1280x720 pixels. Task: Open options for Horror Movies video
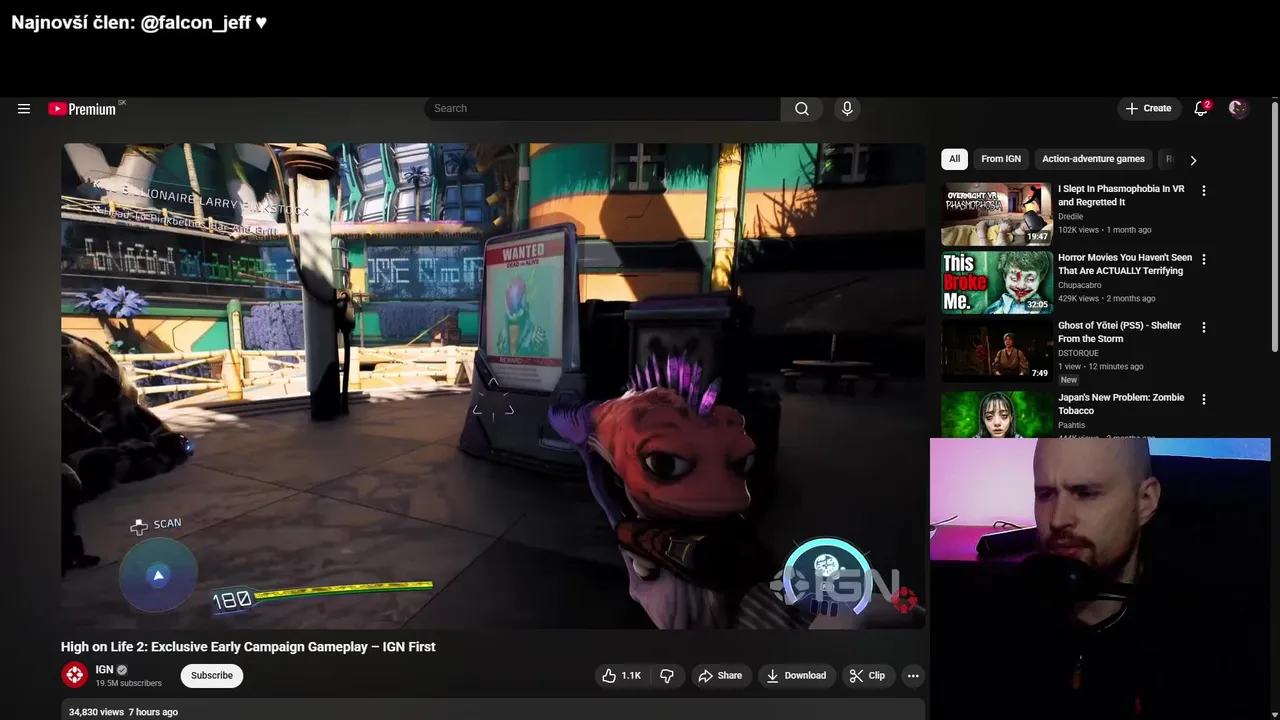click(x=1204, y=259)
